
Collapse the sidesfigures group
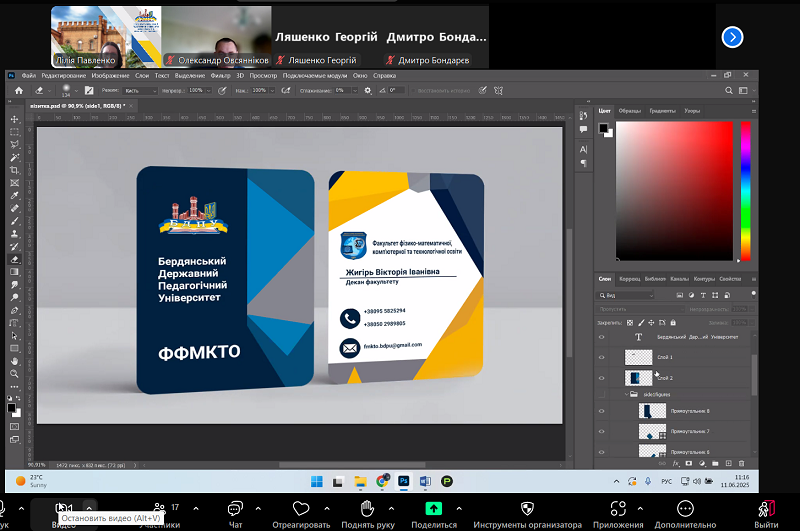coord(627,394)
